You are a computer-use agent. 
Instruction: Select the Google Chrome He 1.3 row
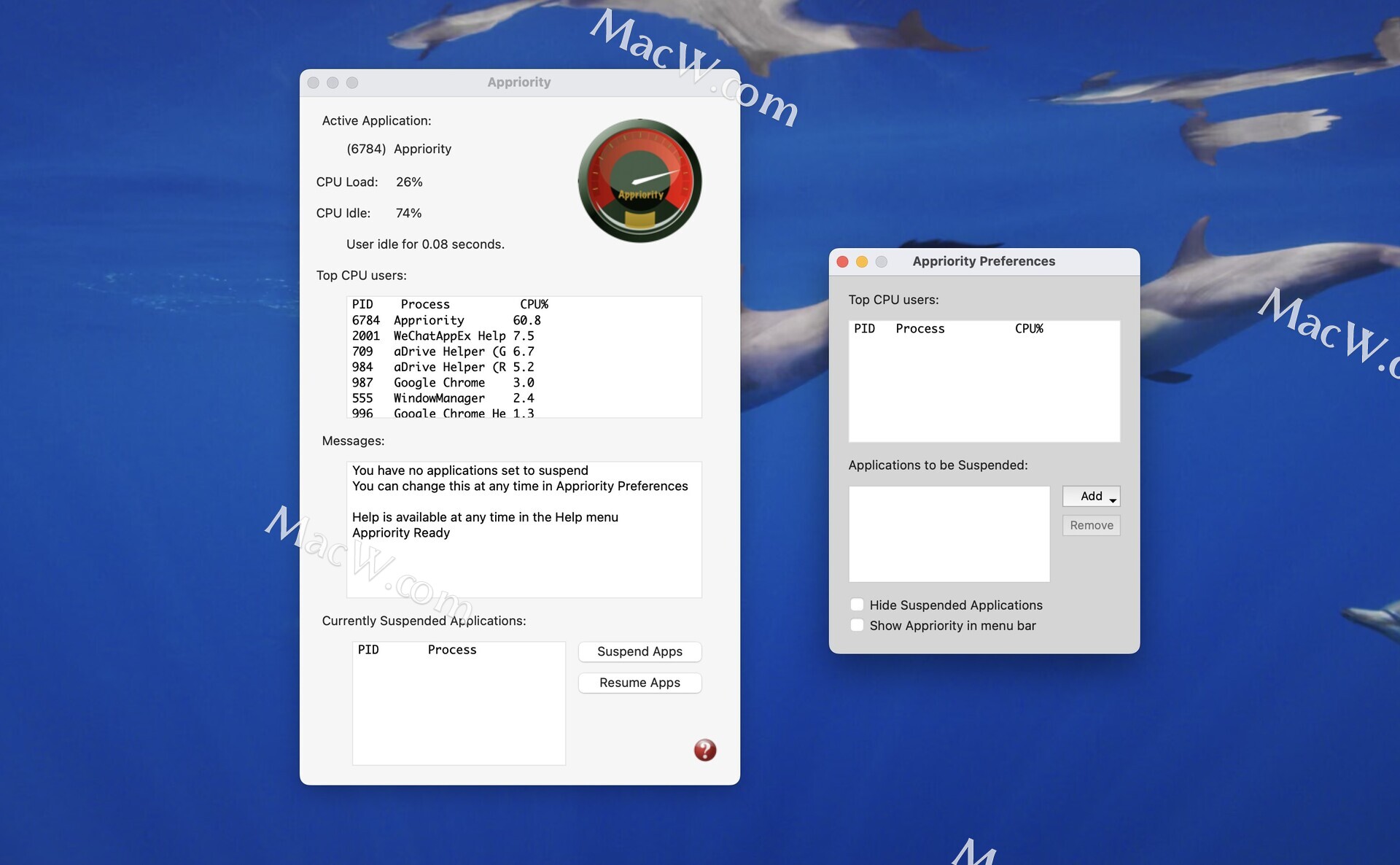point(524,413)
